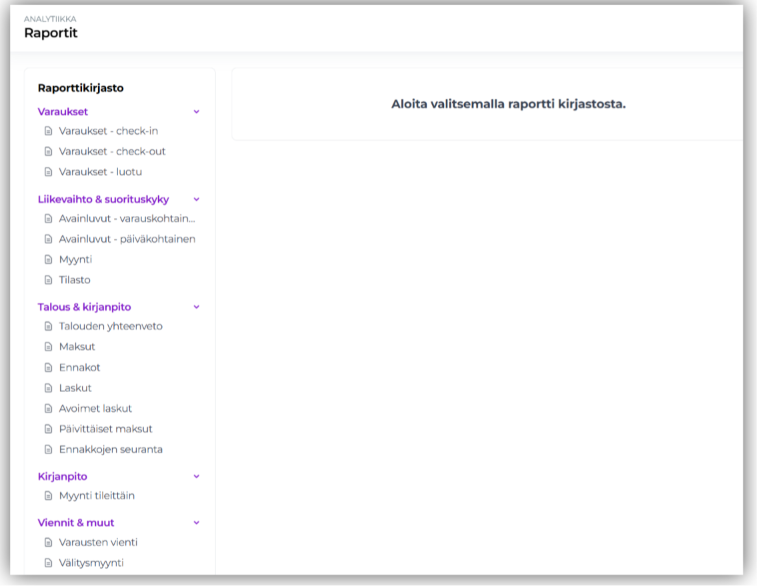
Task: Open Varausten vienti report
Action: (x=98, y=542)
